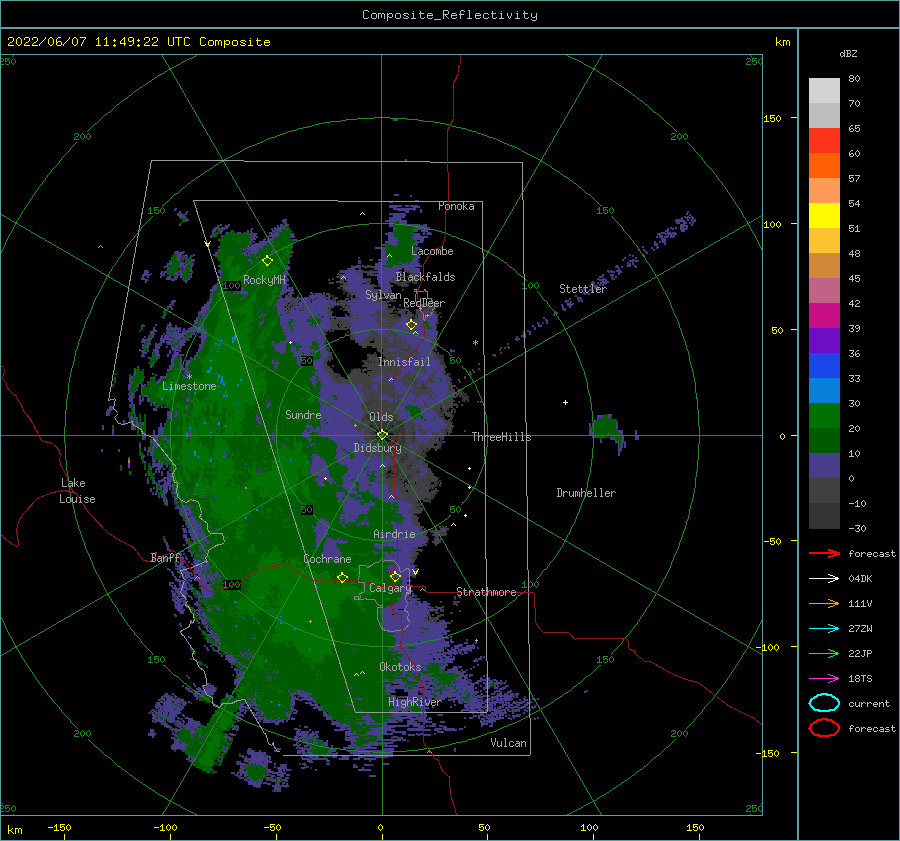Select the blue 33-36 dBZ swatch
Viewport: 900px width, 841px height.
pos(824,365)
